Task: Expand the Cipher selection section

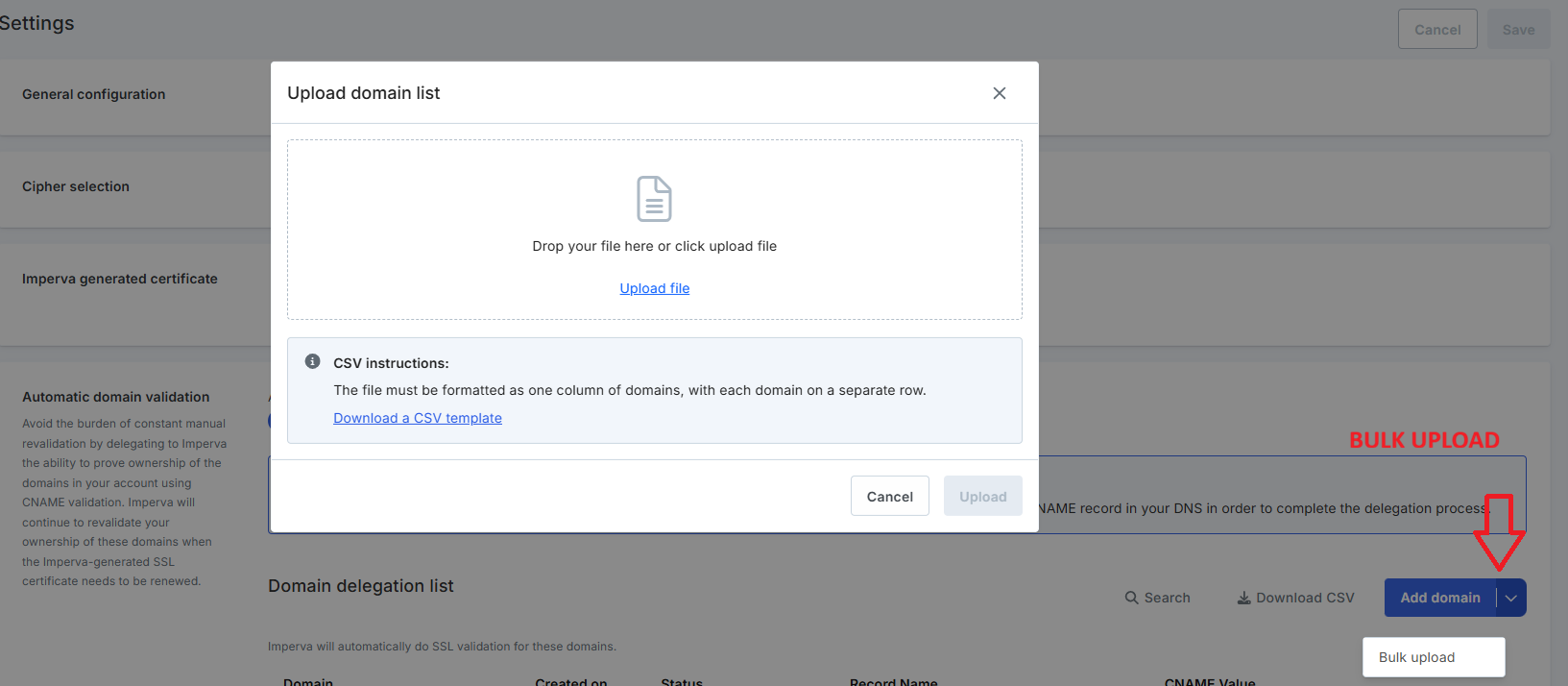Action: click(x=76, y=186)
